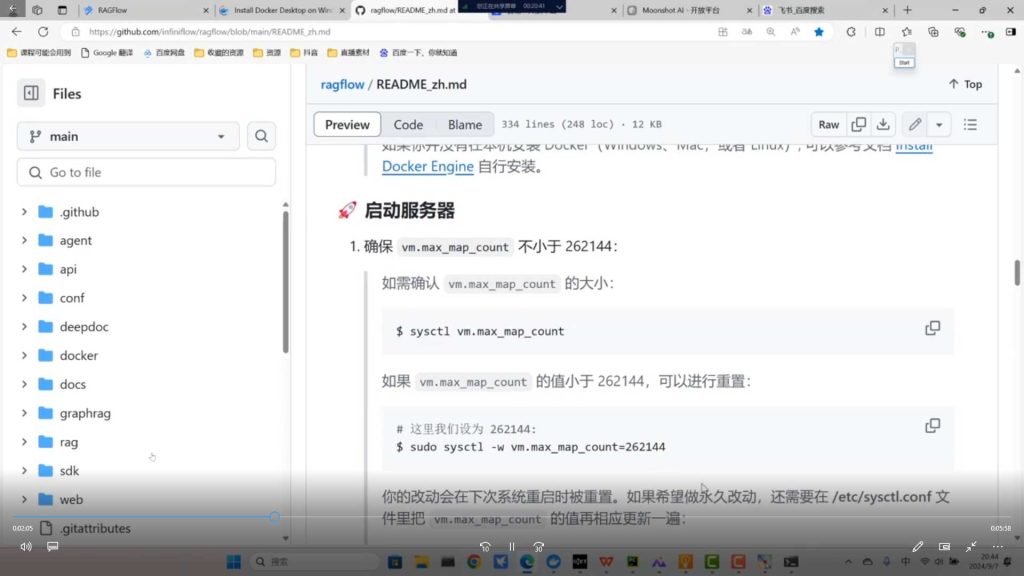The width and height of the screenshot is (1024, 576).
Task: Switch to RAGFlow browser tab
Action: click(147, 10)
